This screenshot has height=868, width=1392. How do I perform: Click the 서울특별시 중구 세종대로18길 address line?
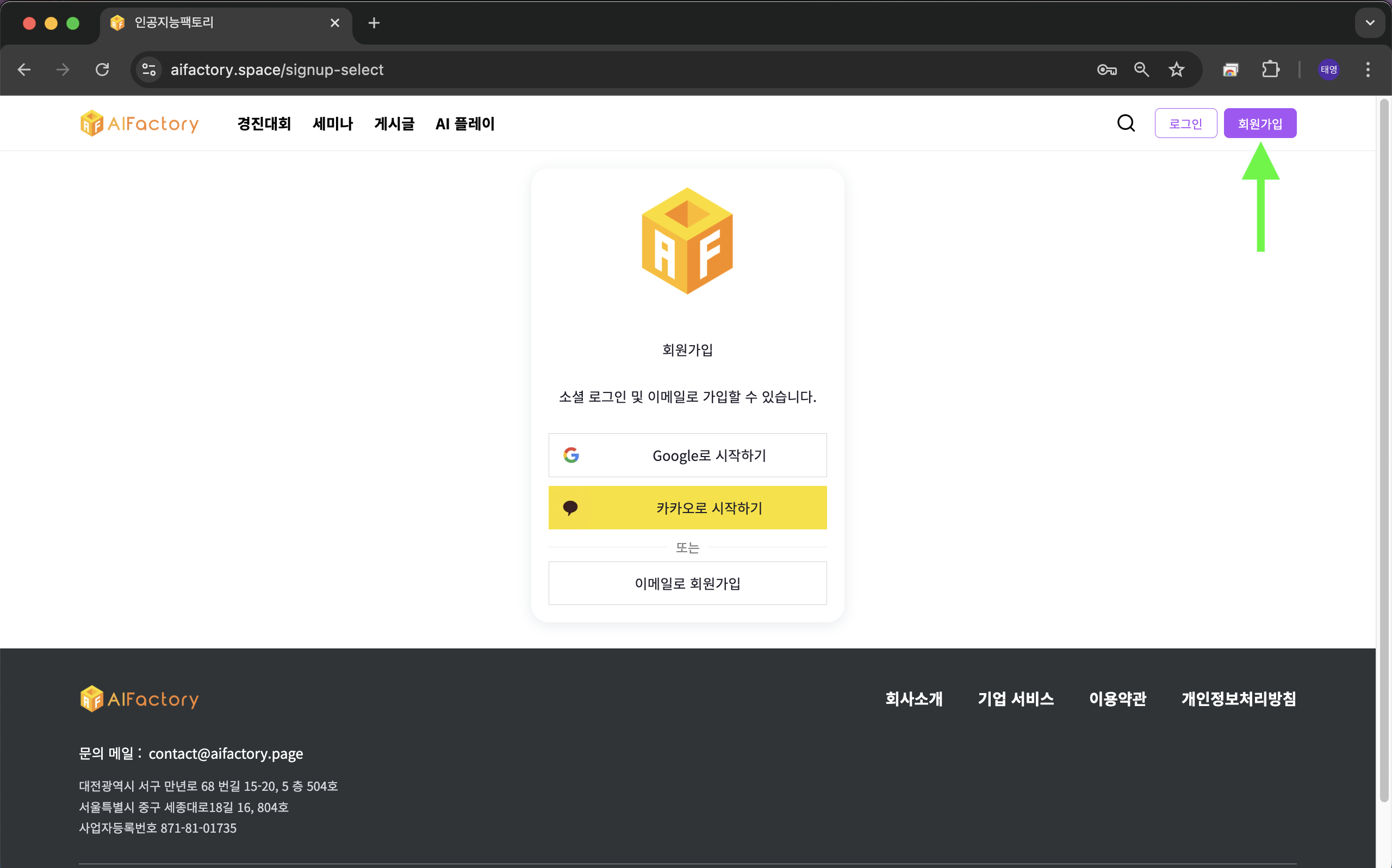pos(184,807)
